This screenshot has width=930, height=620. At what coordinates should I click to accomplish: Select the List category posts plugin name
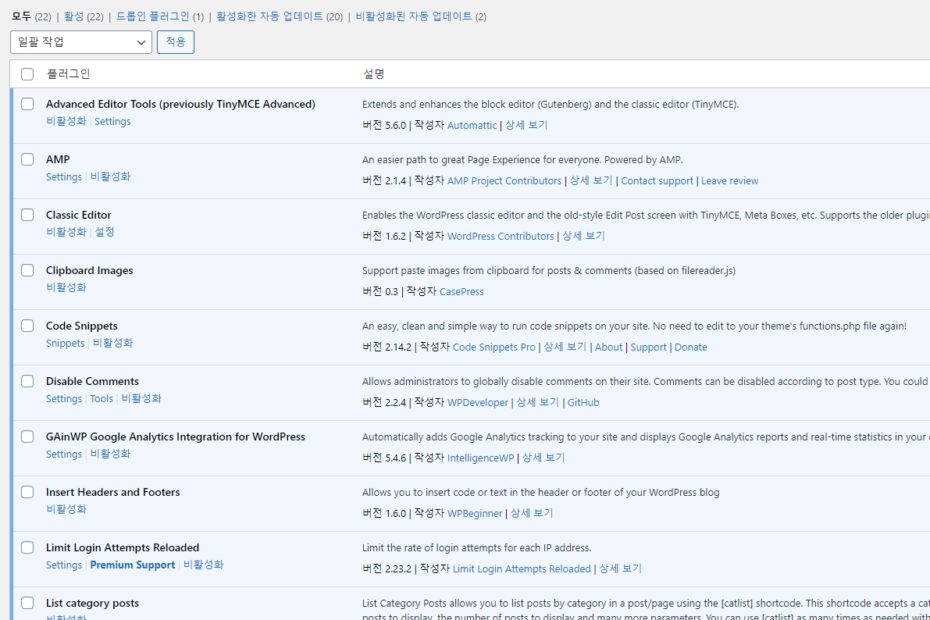93,603
